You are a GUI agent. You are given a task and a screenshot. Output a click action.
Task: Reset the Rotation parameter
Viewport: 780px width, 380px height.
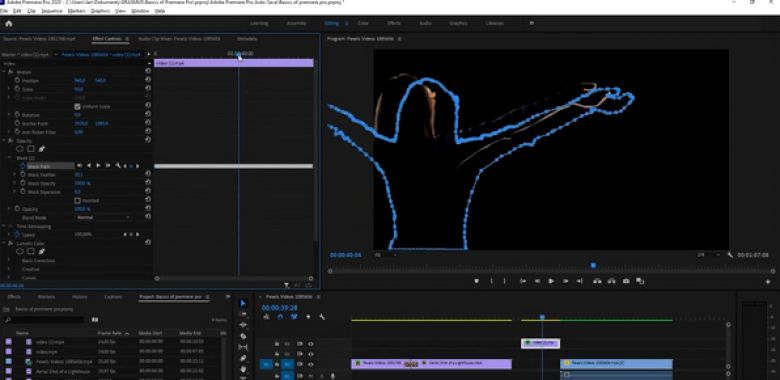[148, 114]
